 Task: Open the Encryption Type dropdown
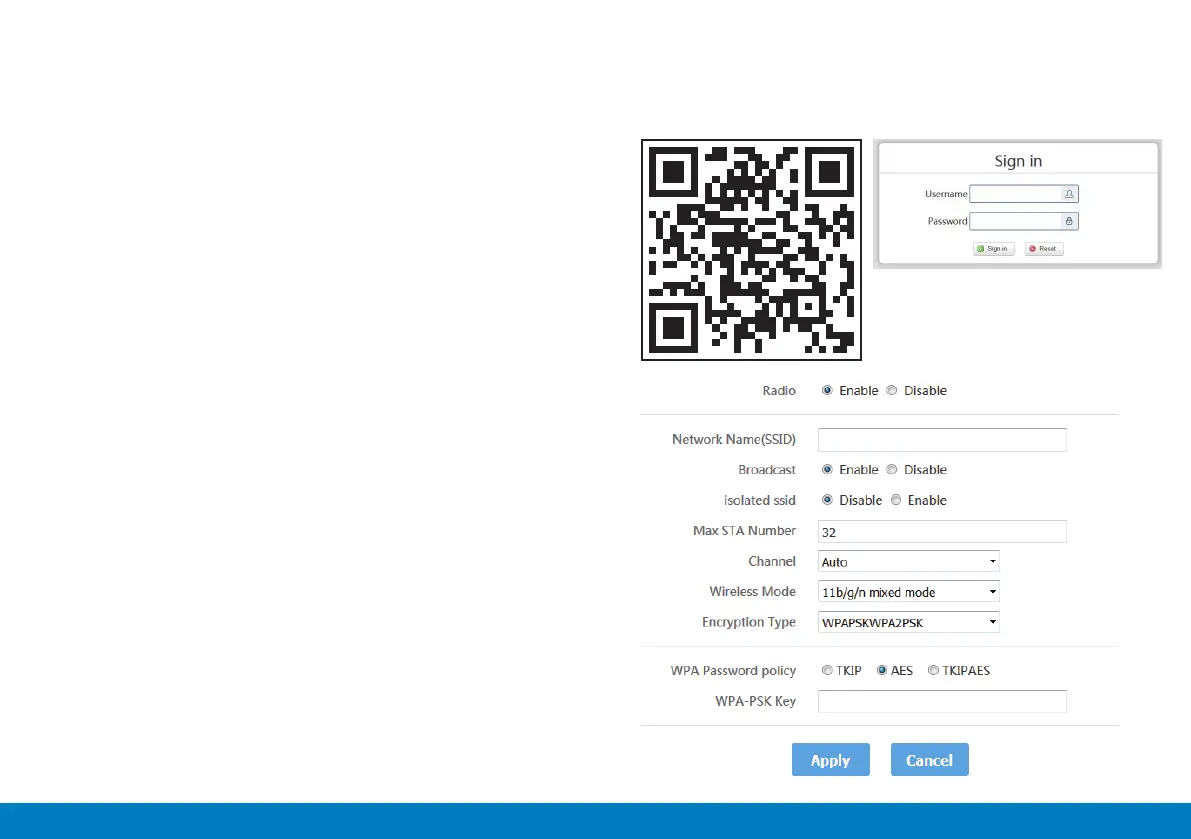[x=908, y=622]
